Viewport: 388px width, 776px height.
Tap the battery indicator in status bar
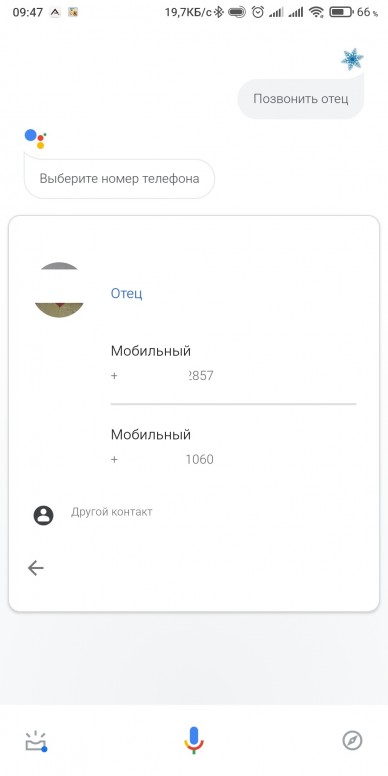coord(340,12)
